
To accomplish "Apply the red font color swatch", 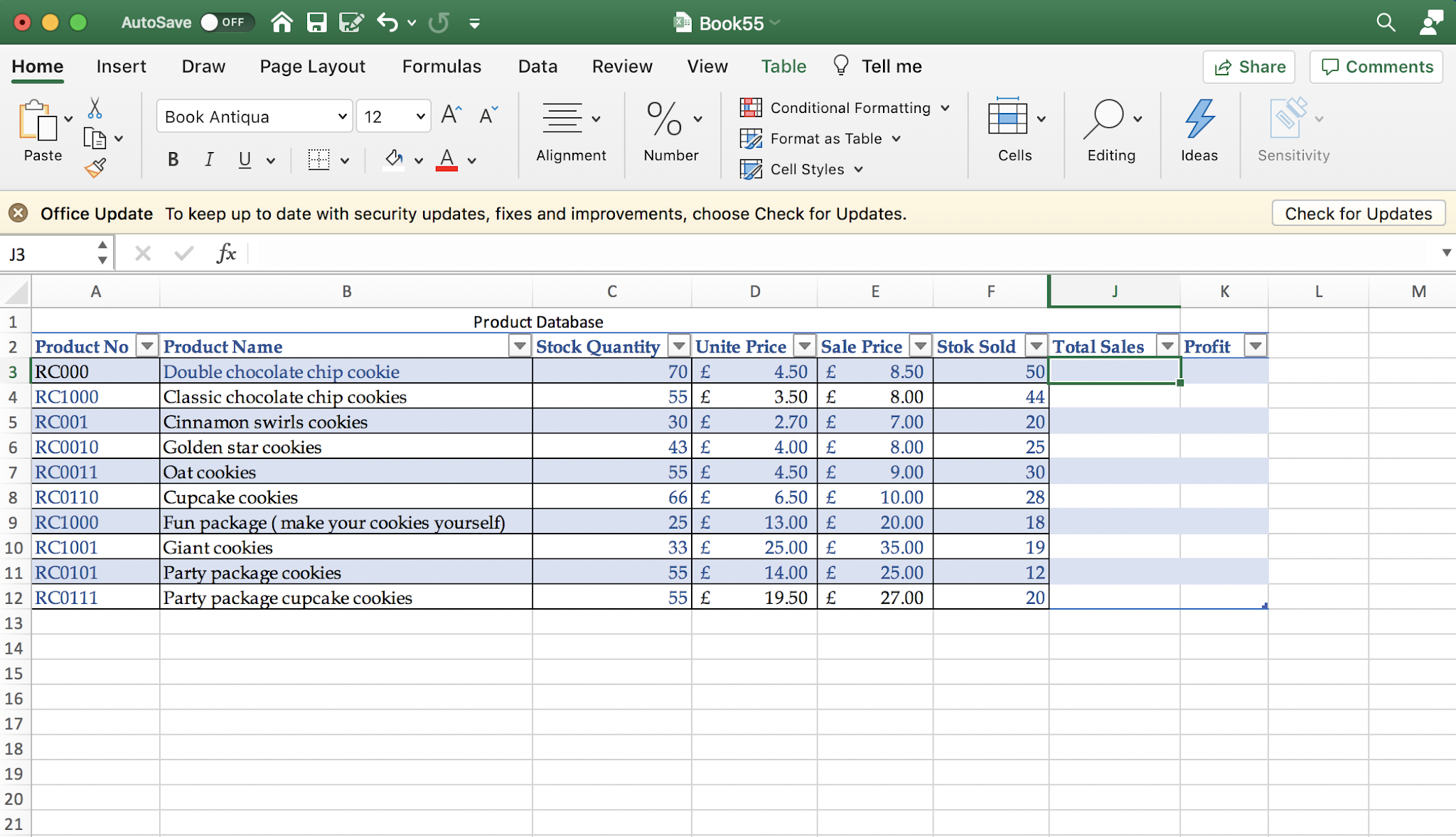I will point(446,160).
